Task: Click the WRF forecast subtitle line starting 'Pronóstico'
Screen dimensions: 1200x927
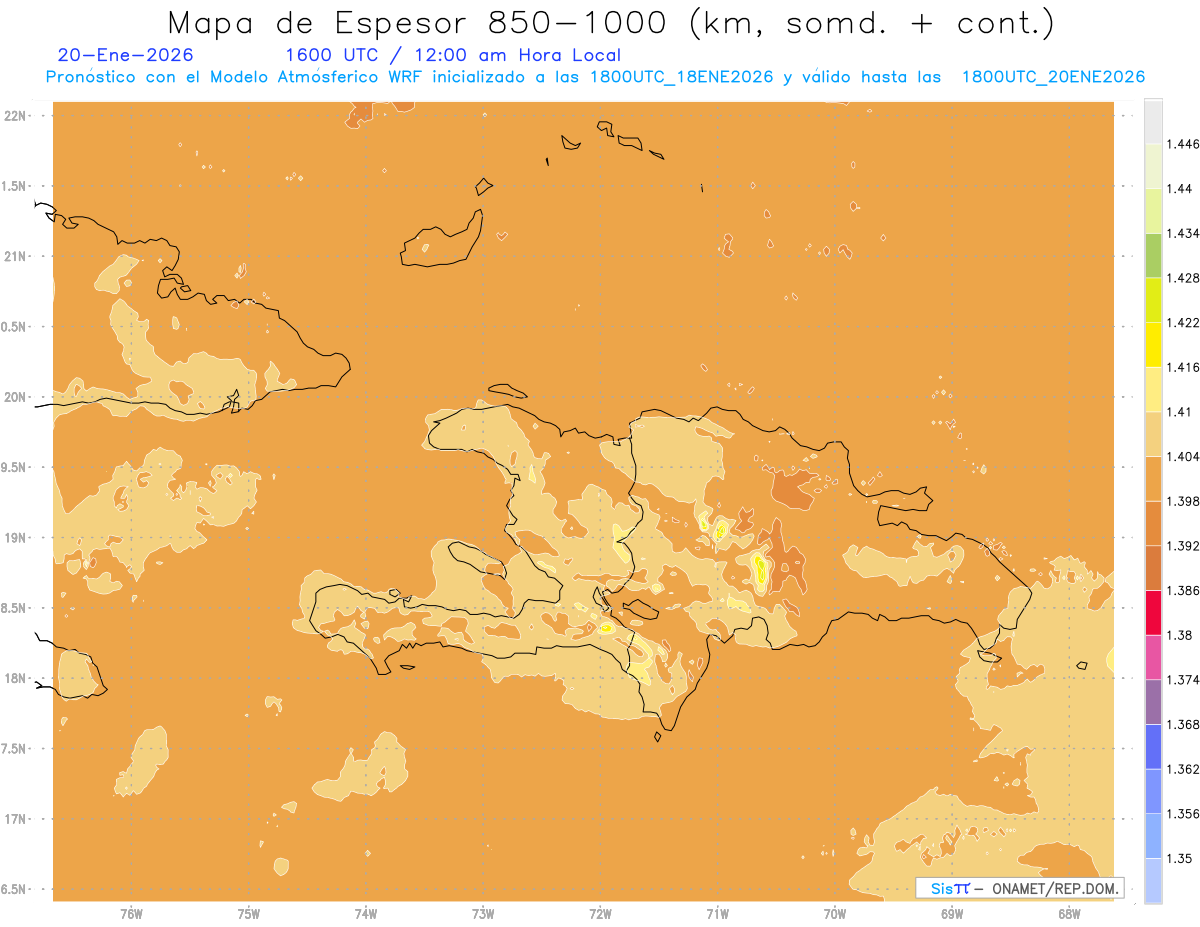Action: (x=595, y=77)
